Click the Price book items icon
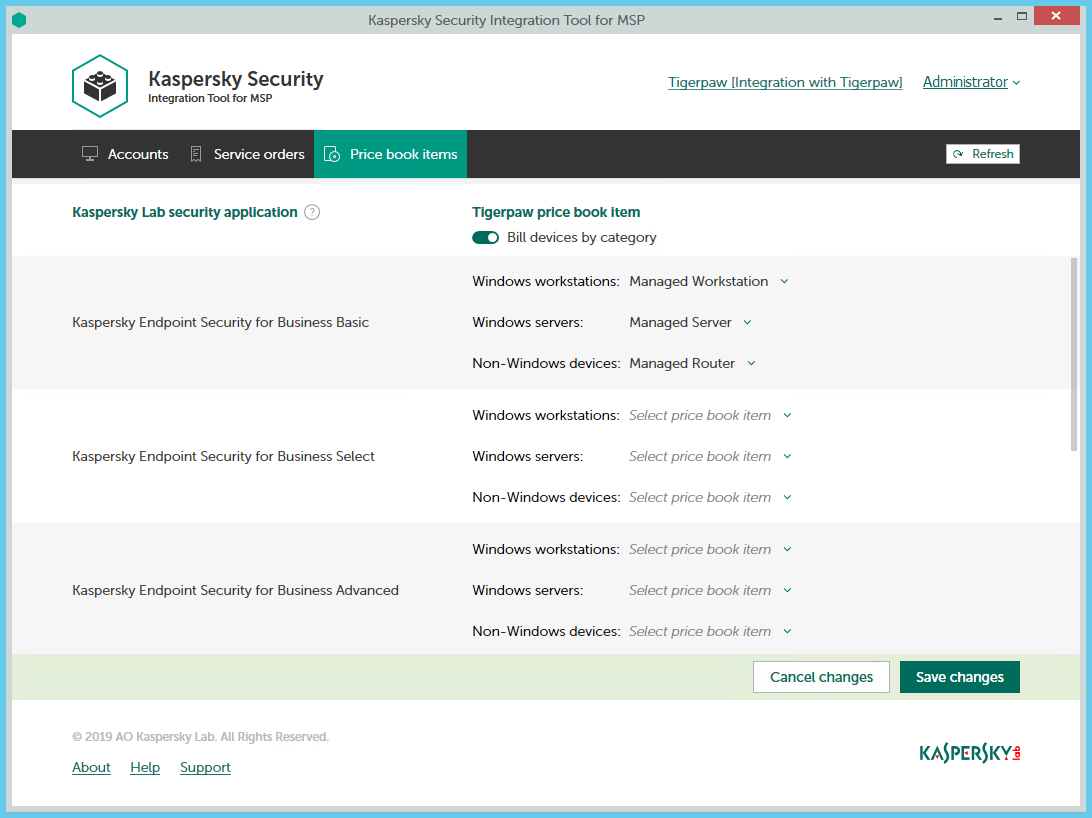Viewport: 1092px width, 818px height. click(x=332, y=155)
